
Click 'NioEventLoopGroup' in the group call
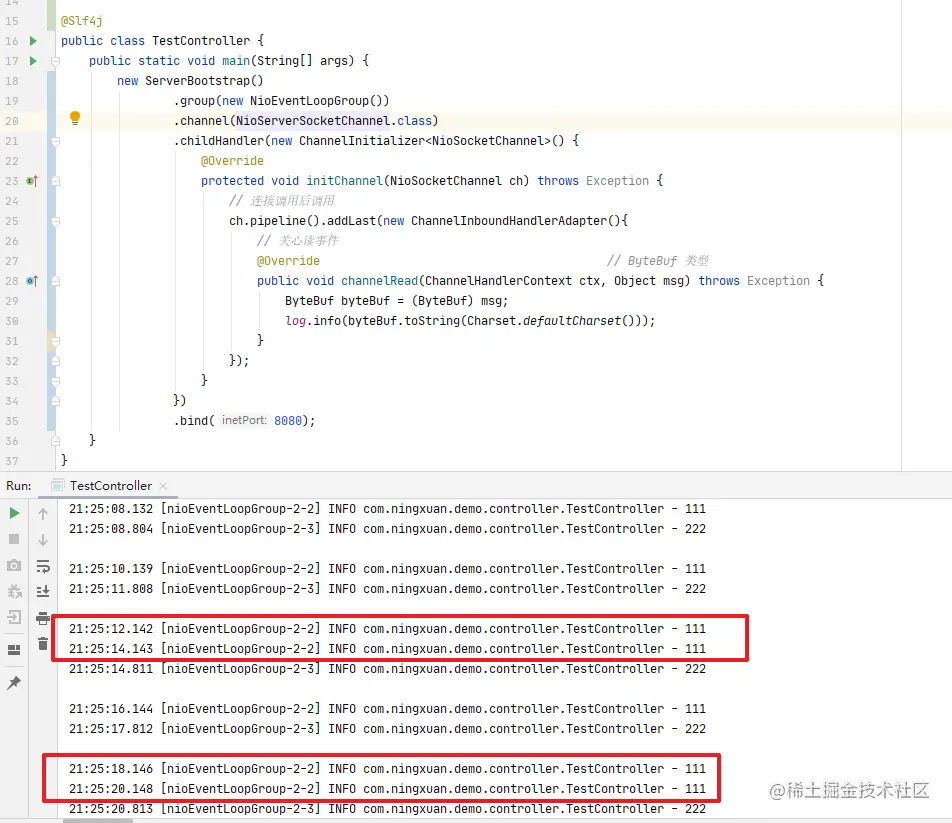coord(309,101)
